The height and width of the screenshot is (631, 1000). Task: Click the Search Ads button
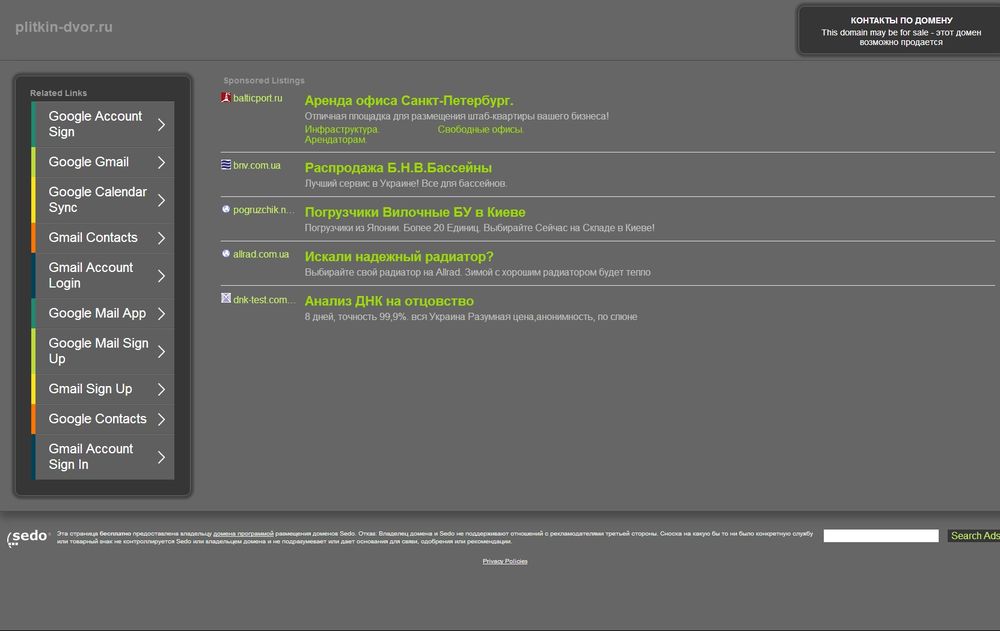point(974,535)
